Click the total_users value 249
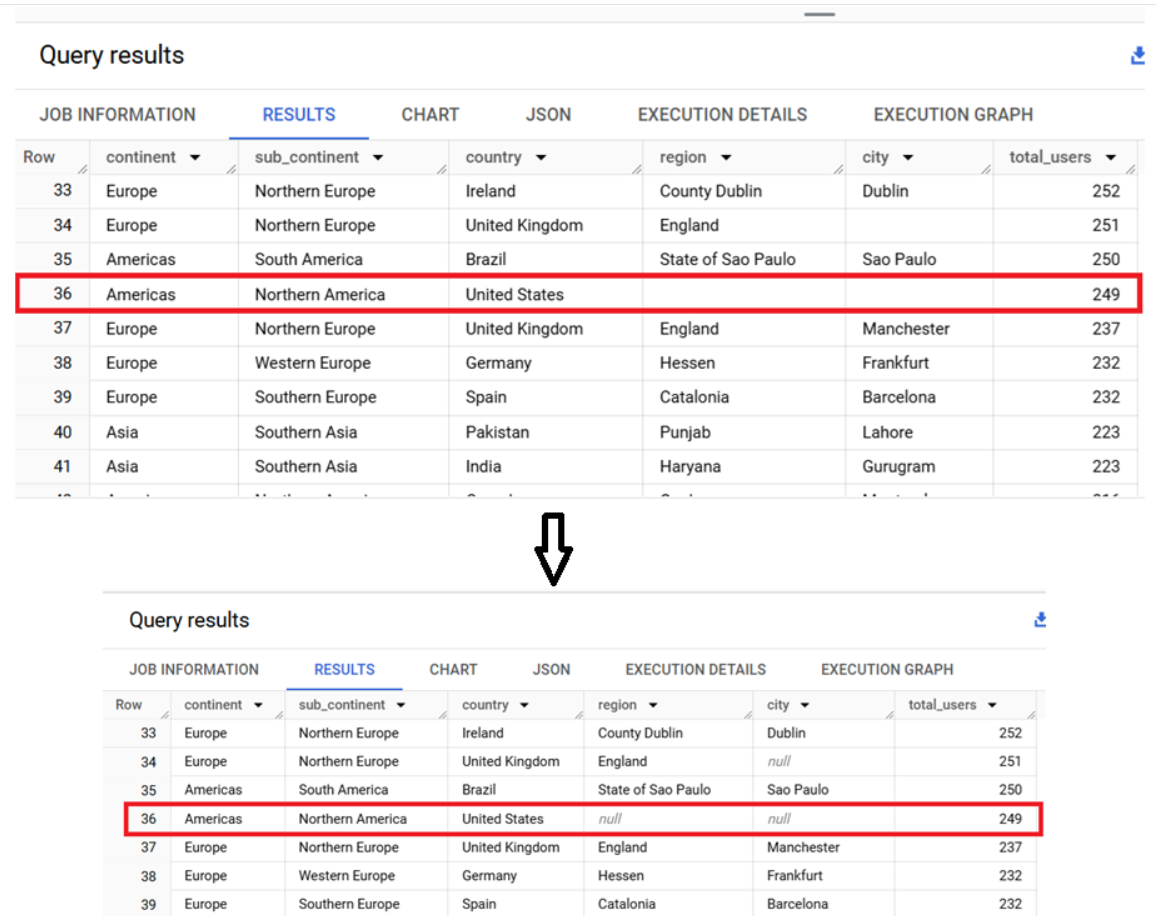Viewport: 1156px width, 916px height. tap(1105, 294)
